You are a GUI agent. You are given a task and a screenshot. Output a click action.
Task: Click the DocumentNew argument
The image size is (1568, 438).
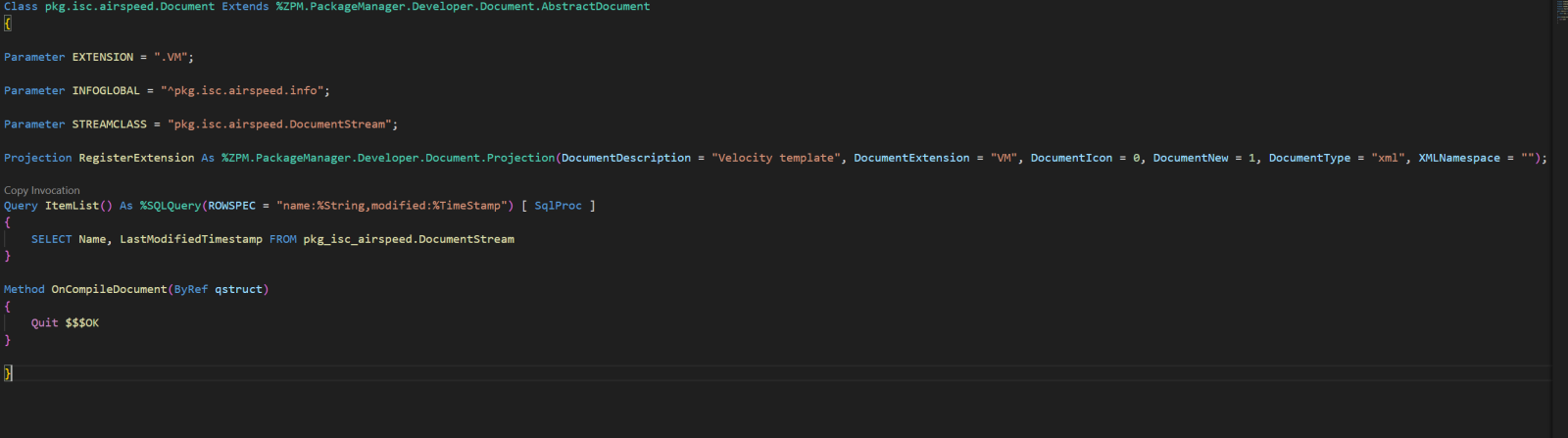(1191, 158)
